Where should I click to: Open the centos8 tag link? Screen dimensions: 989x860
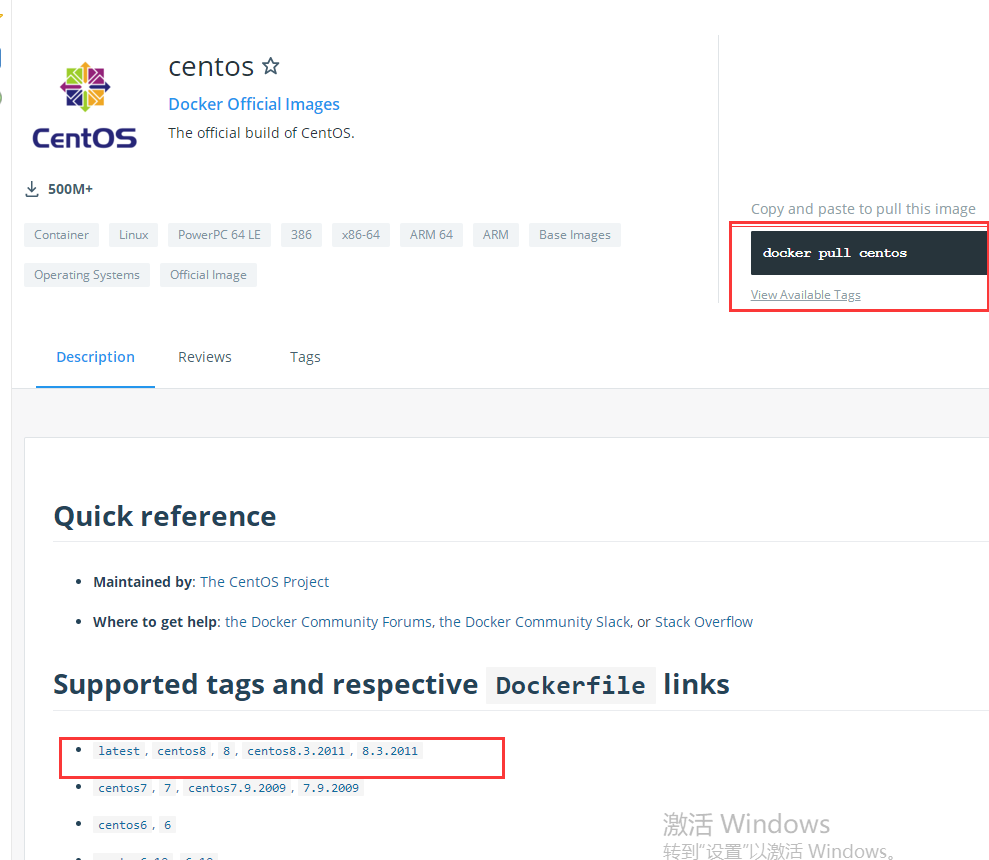(x=182, y=751)
